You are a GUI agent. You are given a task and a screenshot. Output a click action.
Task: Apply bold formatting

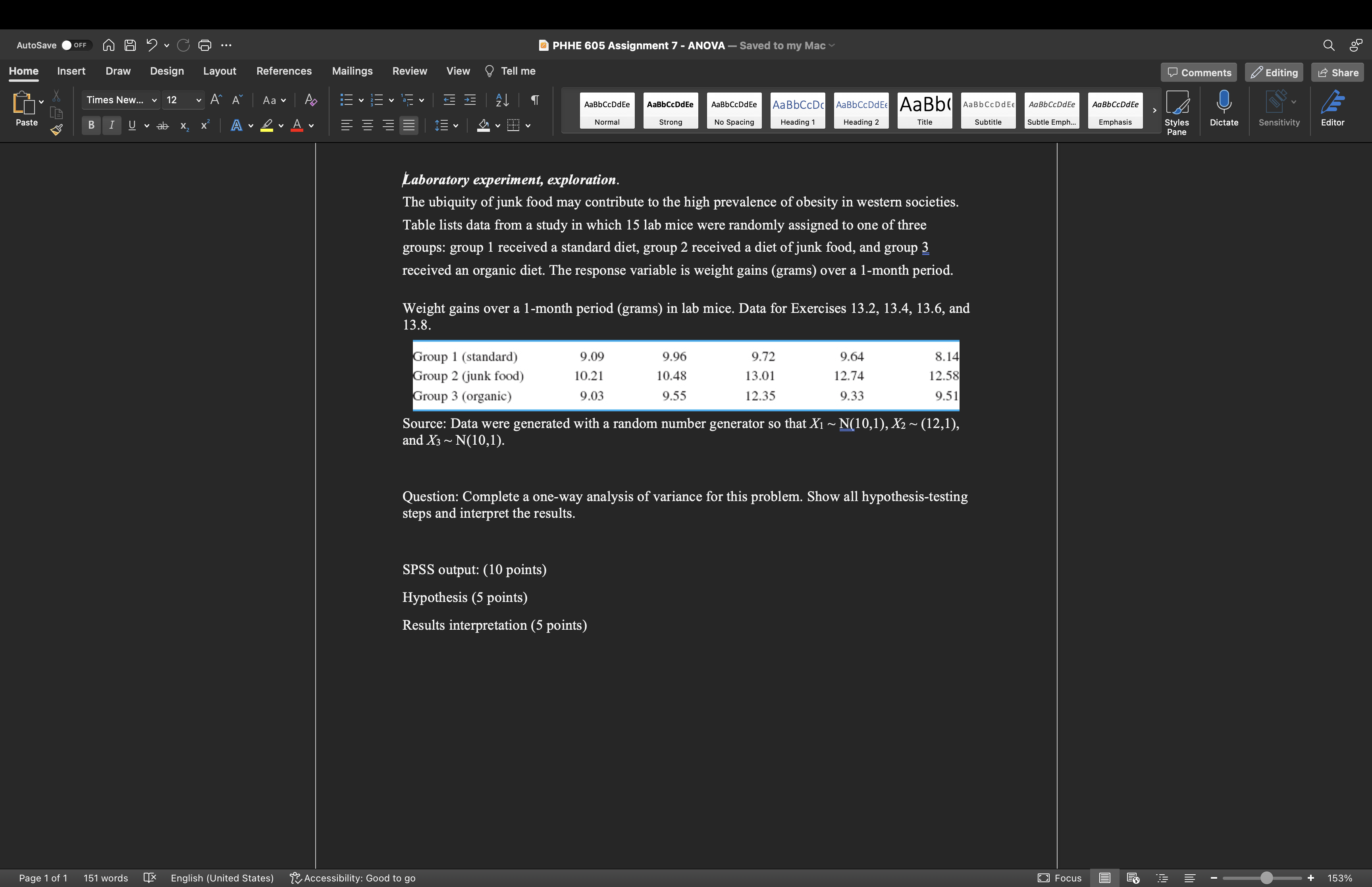pyautogui.click(x=91, y=125)
